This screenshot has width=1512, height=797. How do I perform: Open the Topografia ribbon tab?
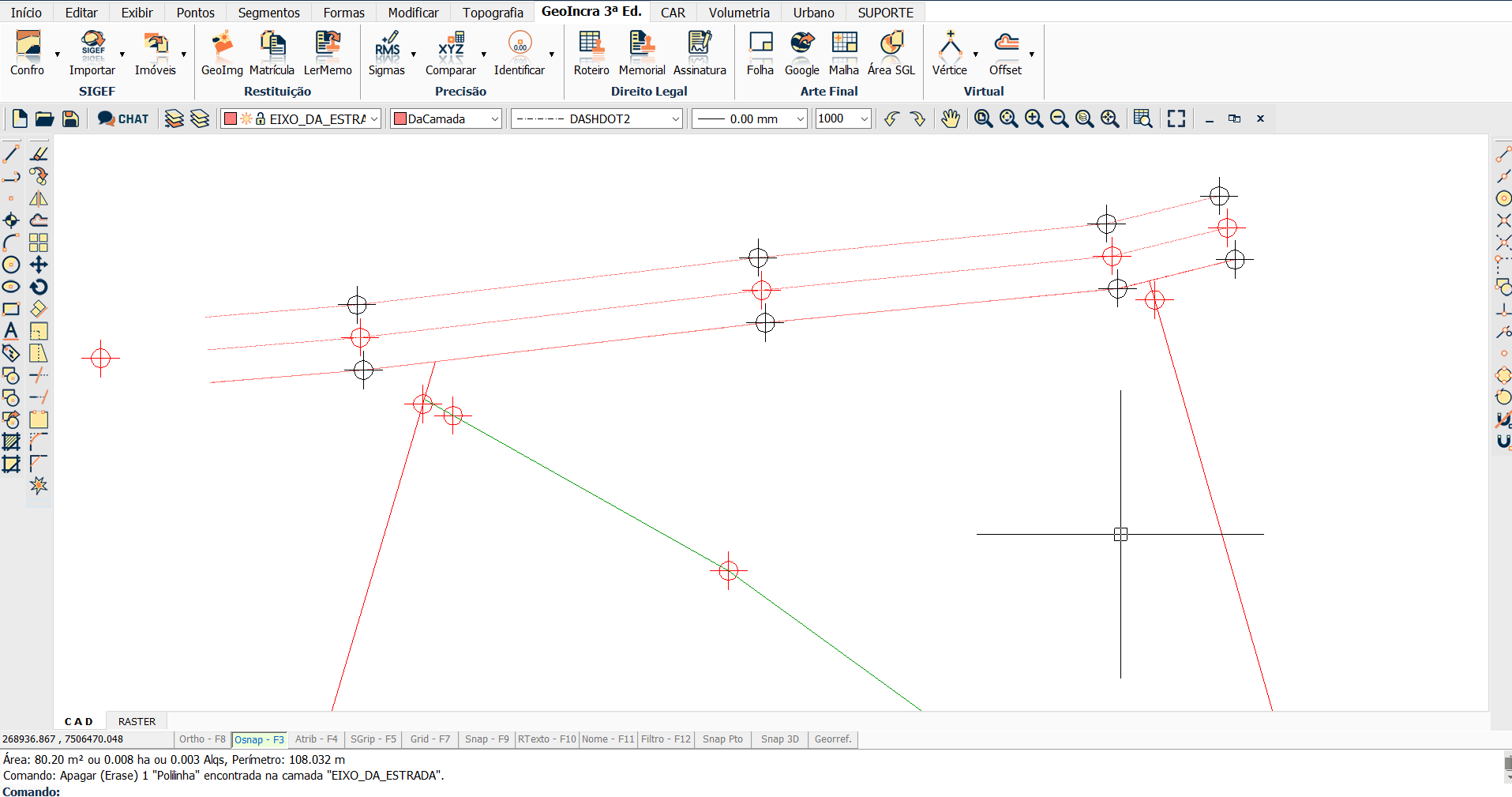point(493,13)
